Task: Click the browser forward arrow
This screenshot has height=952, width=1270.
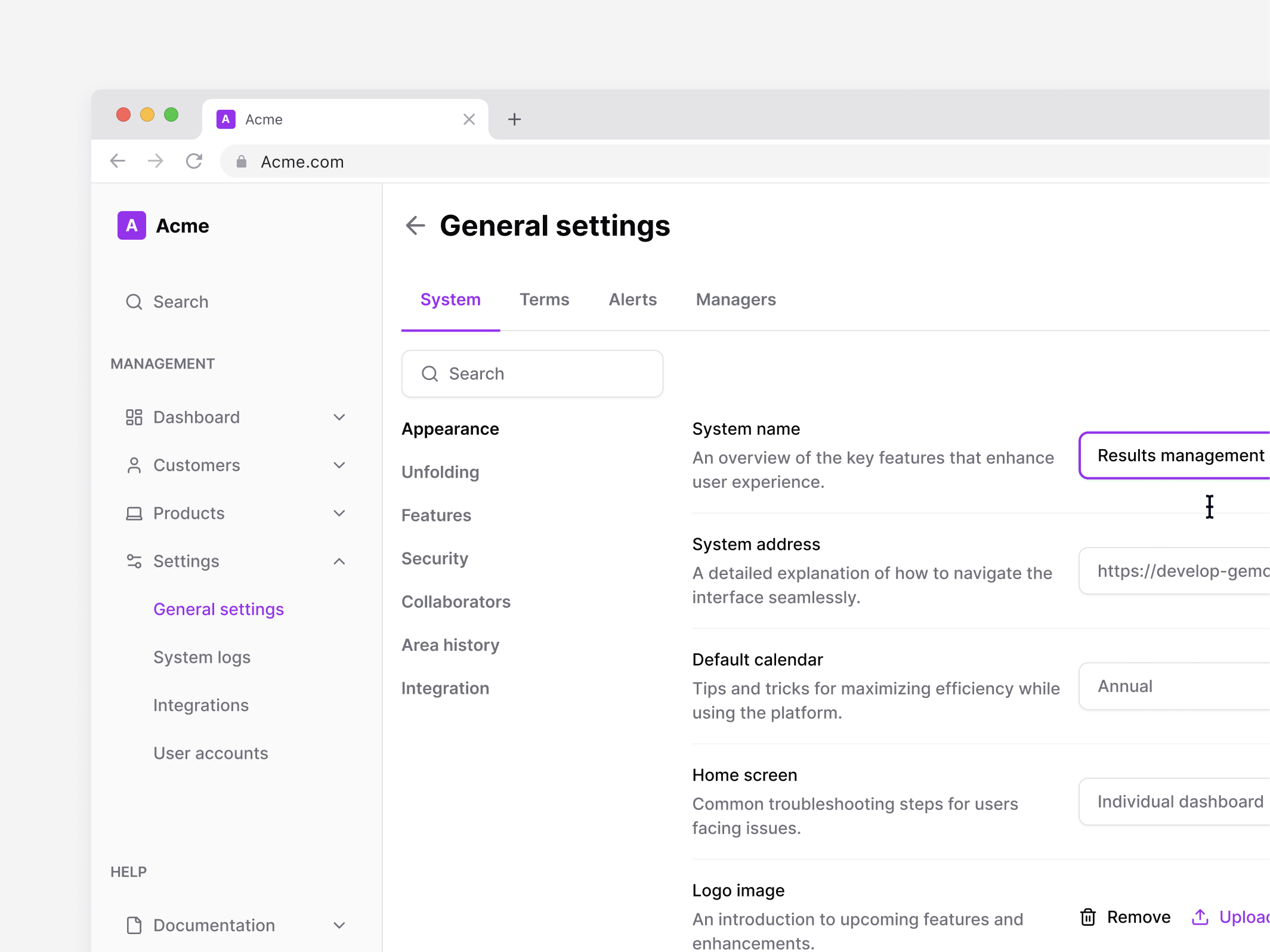Action: coord(156,161)
